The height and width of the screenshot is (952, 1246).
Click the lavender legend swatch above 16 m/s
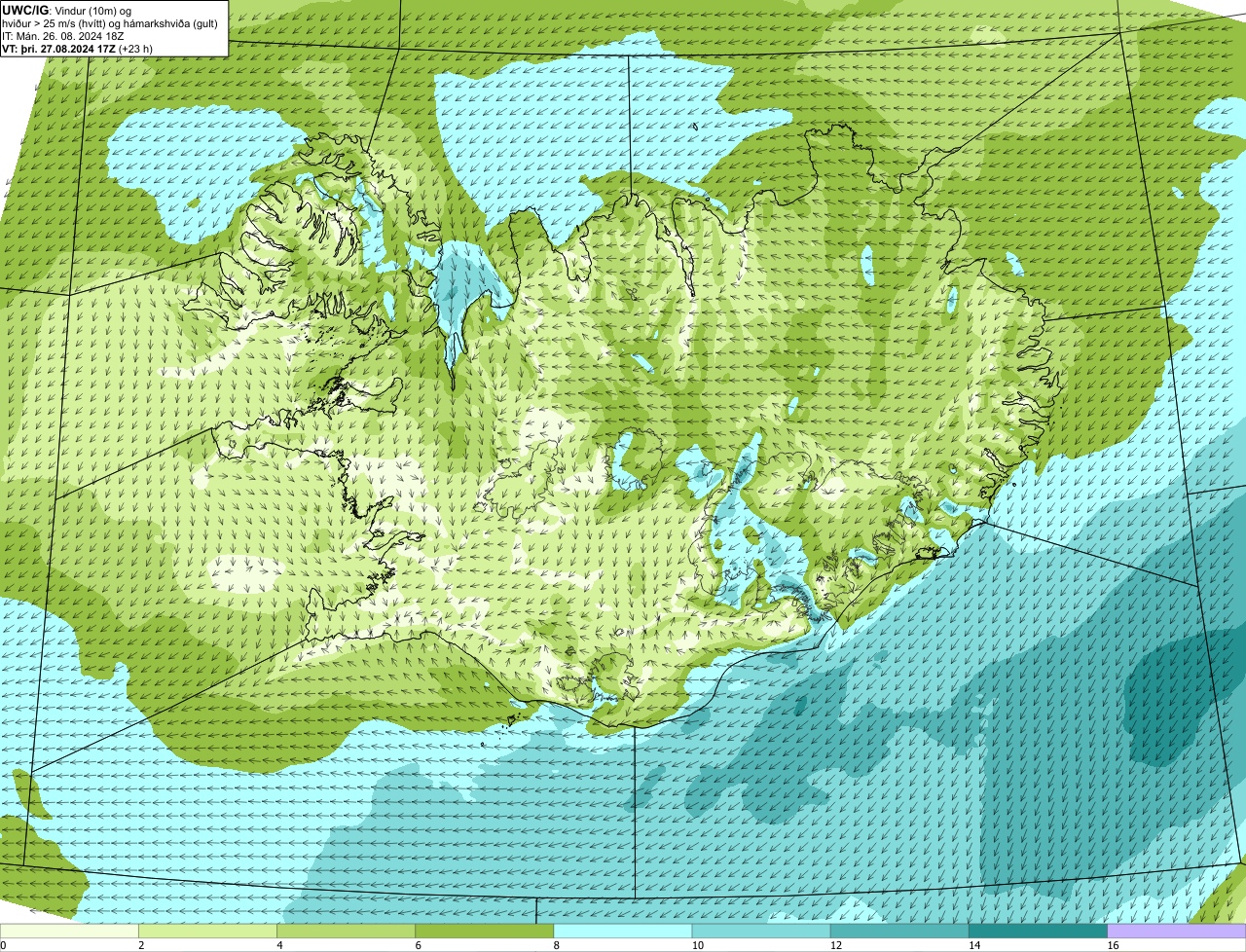pos(1177,931)
